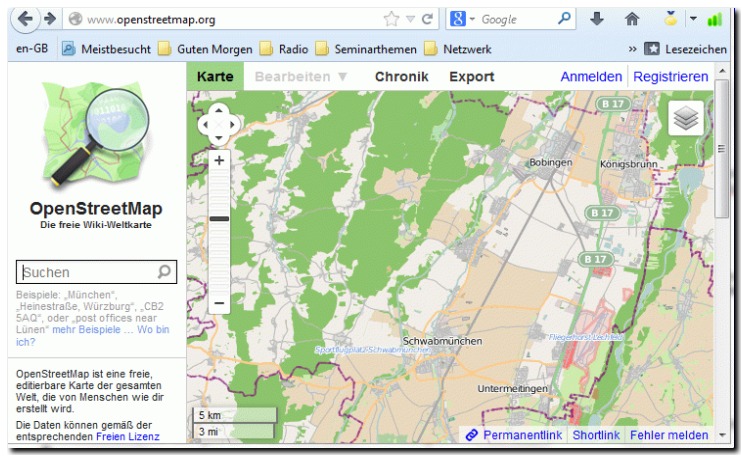Screen dimensions: 742x456
Task: Click the gold medal add-on icon
Action: [x=670, y=19]
